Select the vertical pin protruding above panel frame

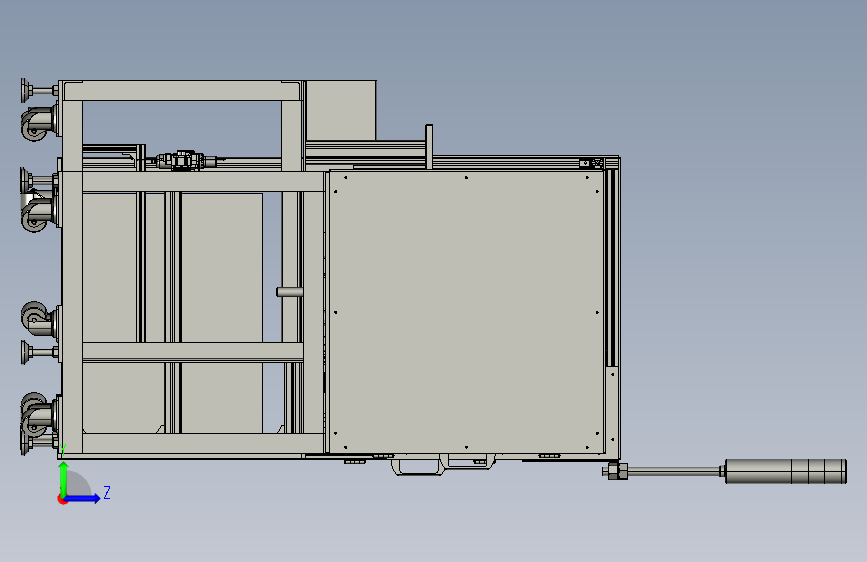coord(429,147)
